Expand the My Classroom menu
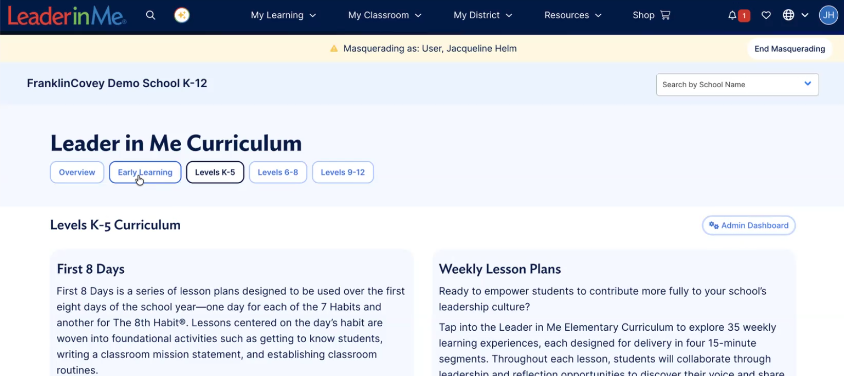This screenshot has height=376, width=844. (385, 15)
